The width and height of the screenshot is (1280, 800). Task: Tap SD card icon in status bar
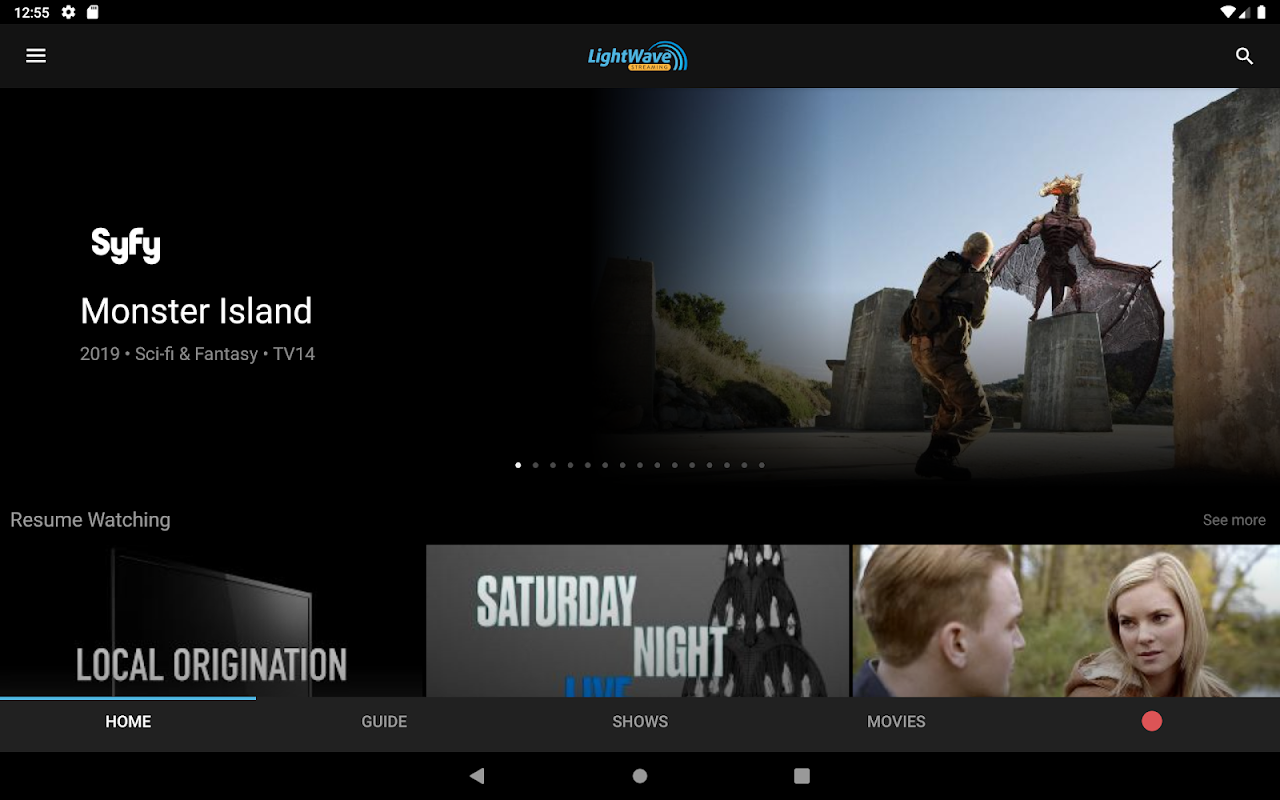click(x=93, y=12)
